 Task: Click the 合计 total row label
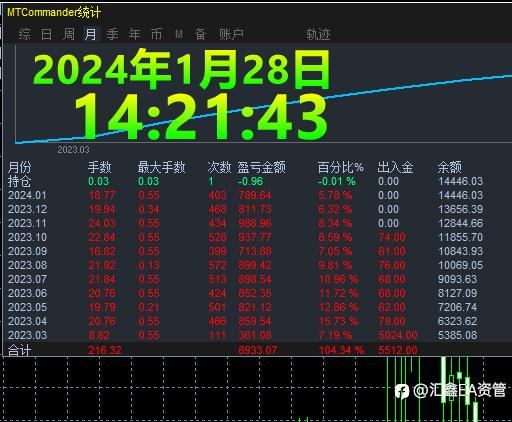coord(19,350)
